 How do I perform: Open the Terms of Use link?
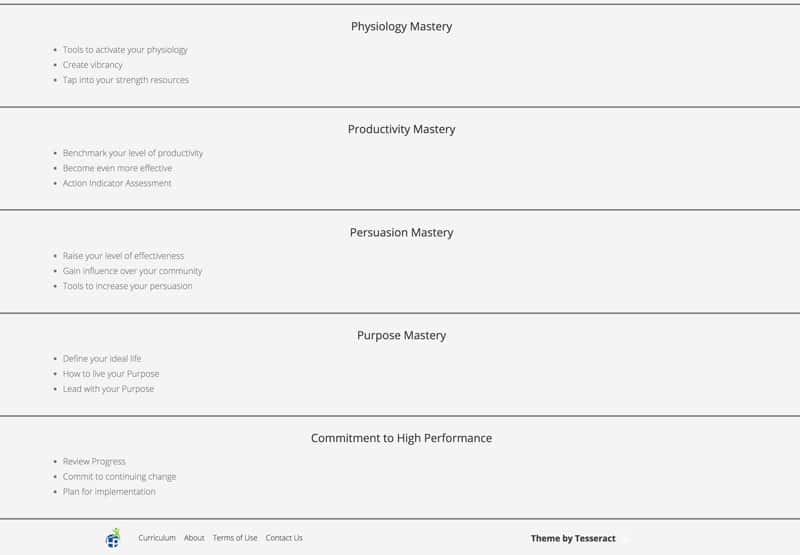coord(235,538)
